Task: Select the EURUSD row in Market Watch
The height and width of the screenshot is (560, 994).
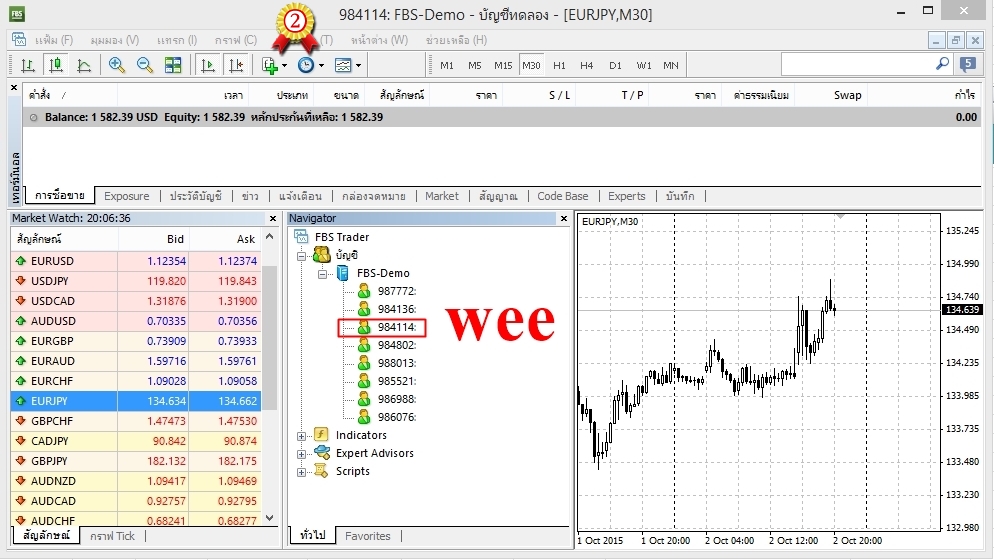Action: [136, 261]
